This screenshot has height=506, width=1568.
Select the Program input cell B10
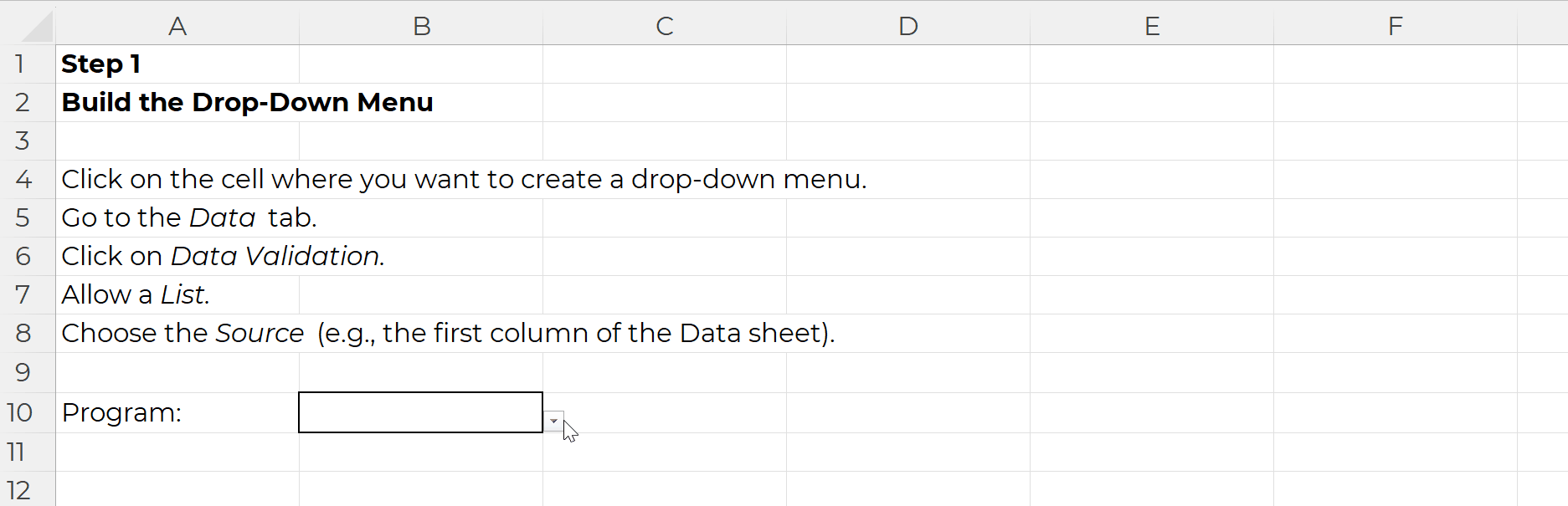point(420,412)
